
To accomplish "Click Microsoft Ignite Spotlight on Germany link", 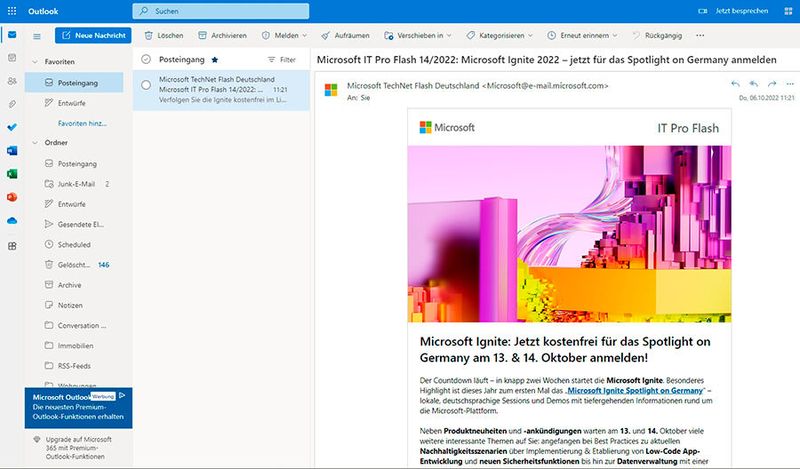I will point(635,390).
